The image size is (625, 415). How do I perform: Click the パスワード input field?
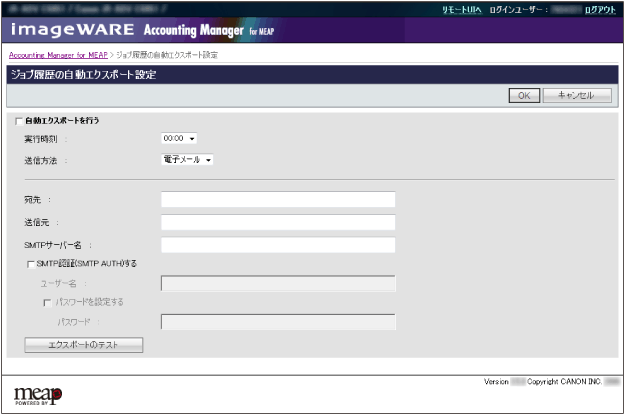[278, 322]
